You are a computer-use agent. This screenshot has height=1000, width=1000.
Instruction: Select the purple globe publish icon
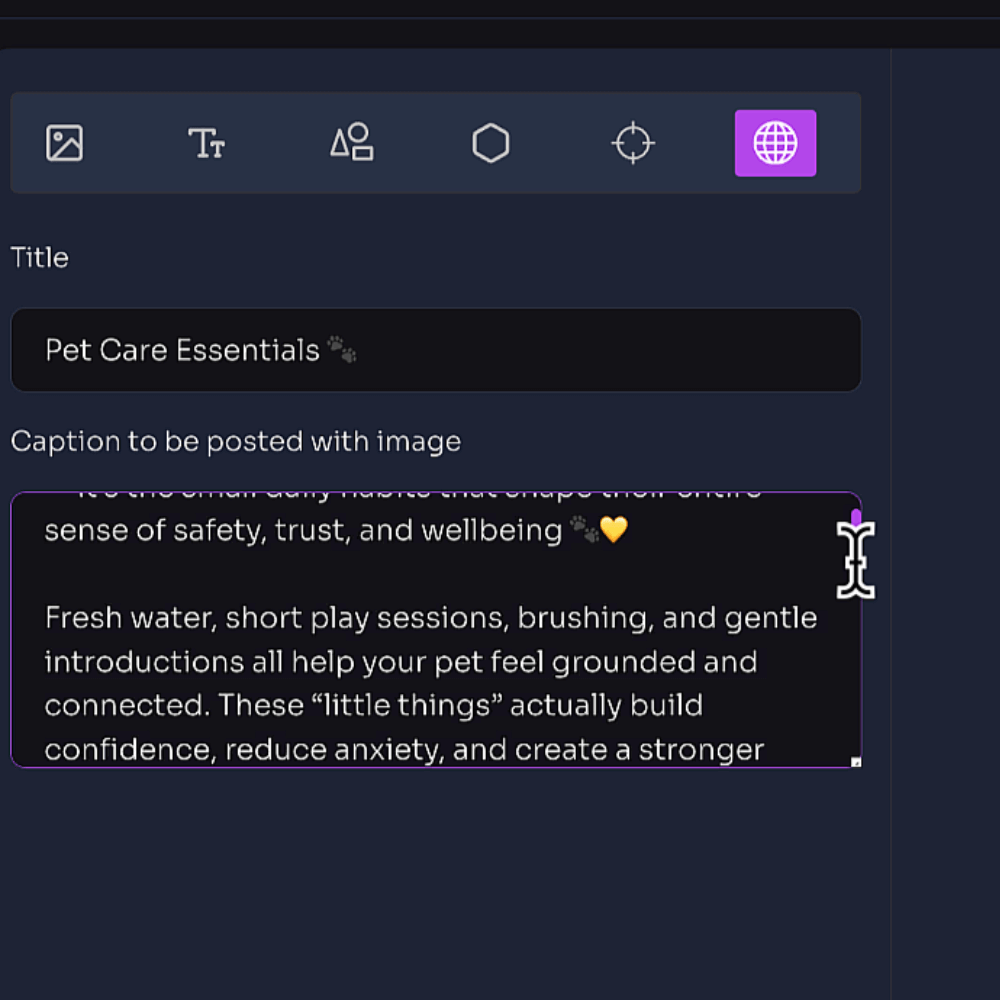coord(775,143)
